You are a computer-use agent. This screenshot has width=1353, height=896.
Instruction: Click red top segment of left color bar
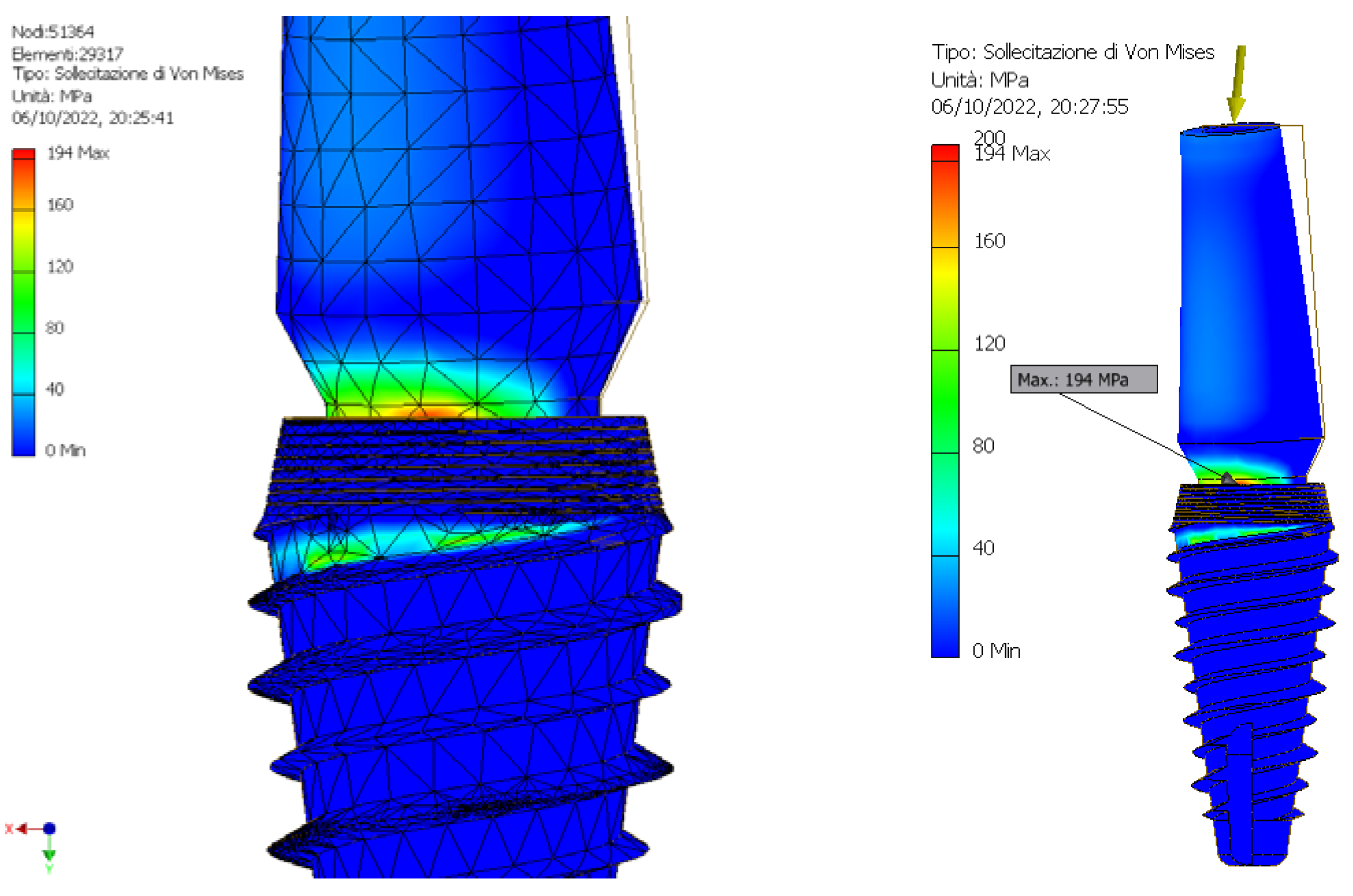click(24, 154)
